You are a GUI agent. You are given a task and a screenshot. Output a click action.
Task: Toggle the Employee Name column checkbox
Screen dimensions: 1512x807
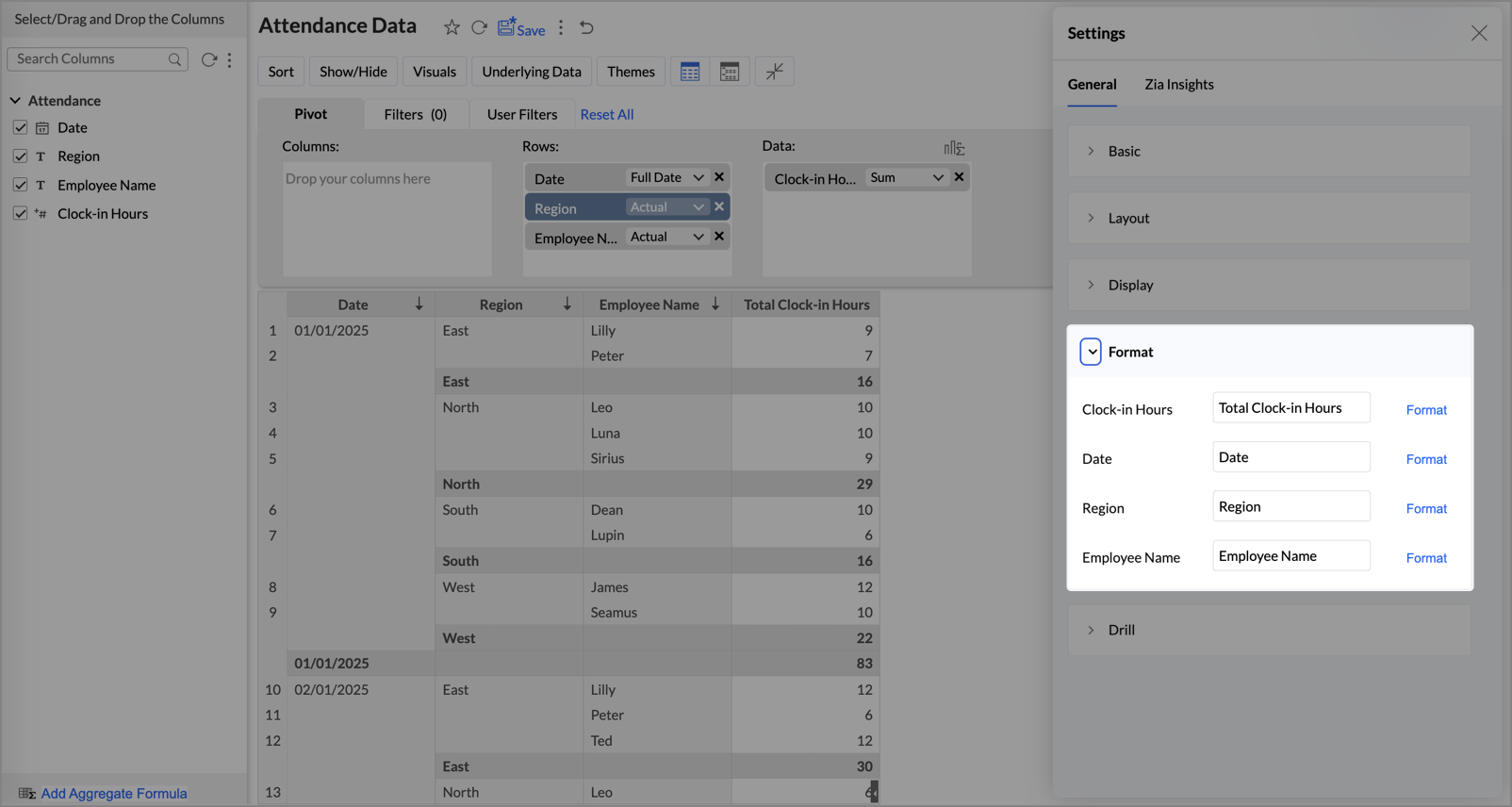pyautogui.click(x=20, y=185)
